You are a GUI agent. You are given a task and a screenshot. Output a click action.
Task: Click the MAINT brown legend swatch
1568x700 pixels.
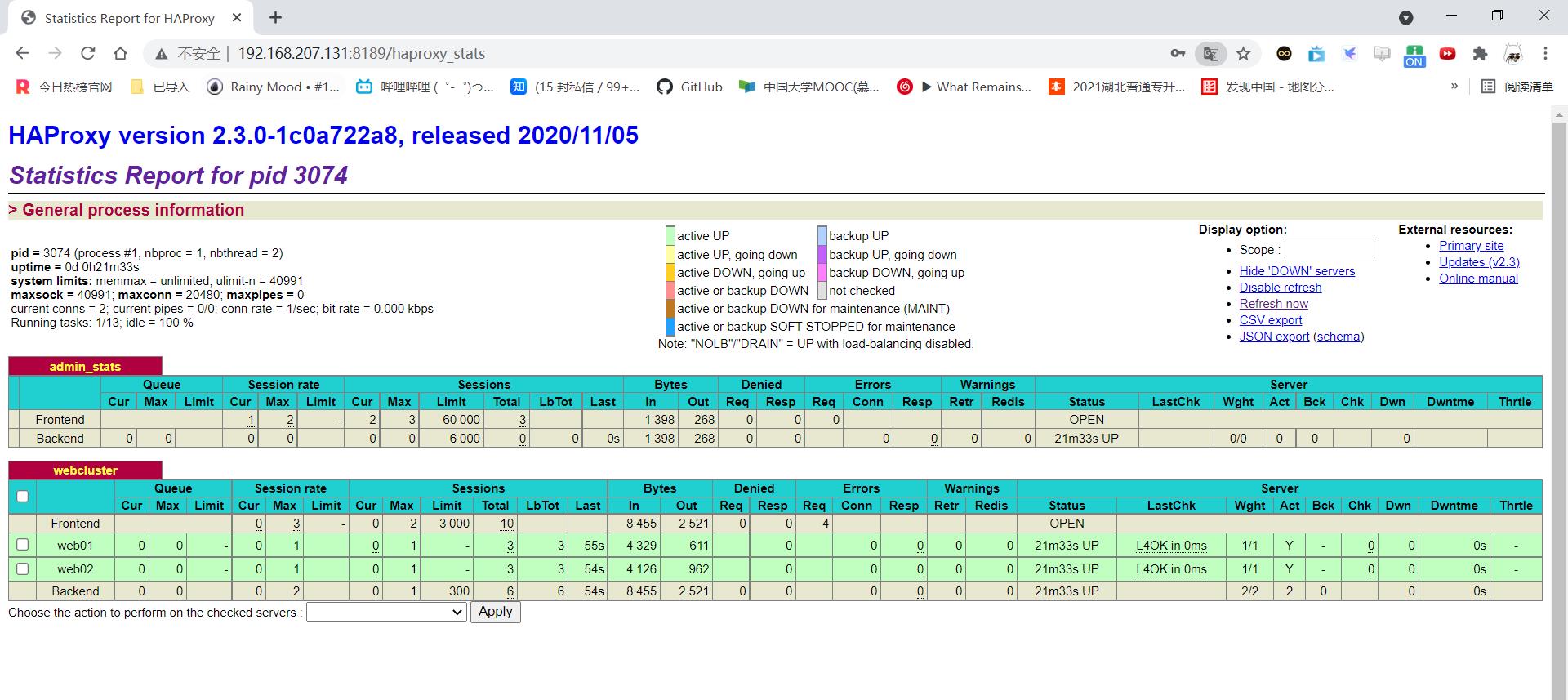coord(670,309)
